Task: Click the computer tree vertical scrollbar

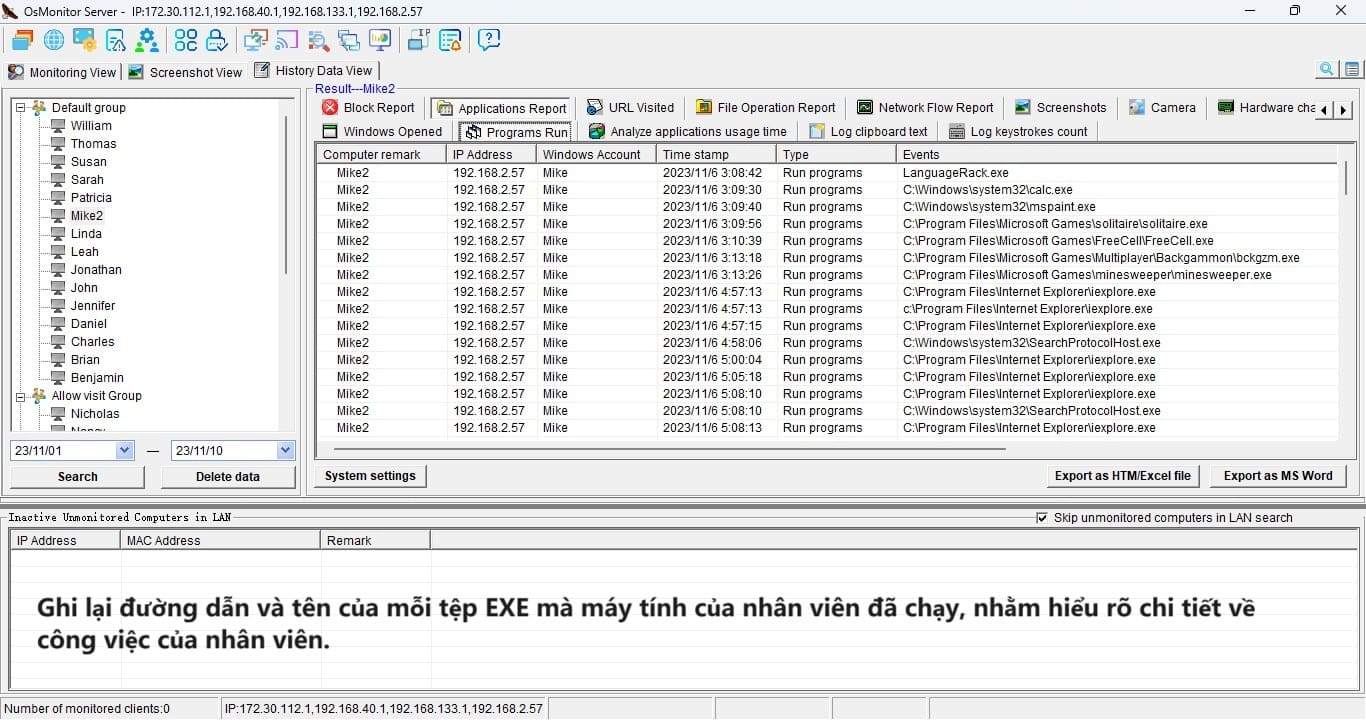Action: pyautogui.click(x=286, y=195)
